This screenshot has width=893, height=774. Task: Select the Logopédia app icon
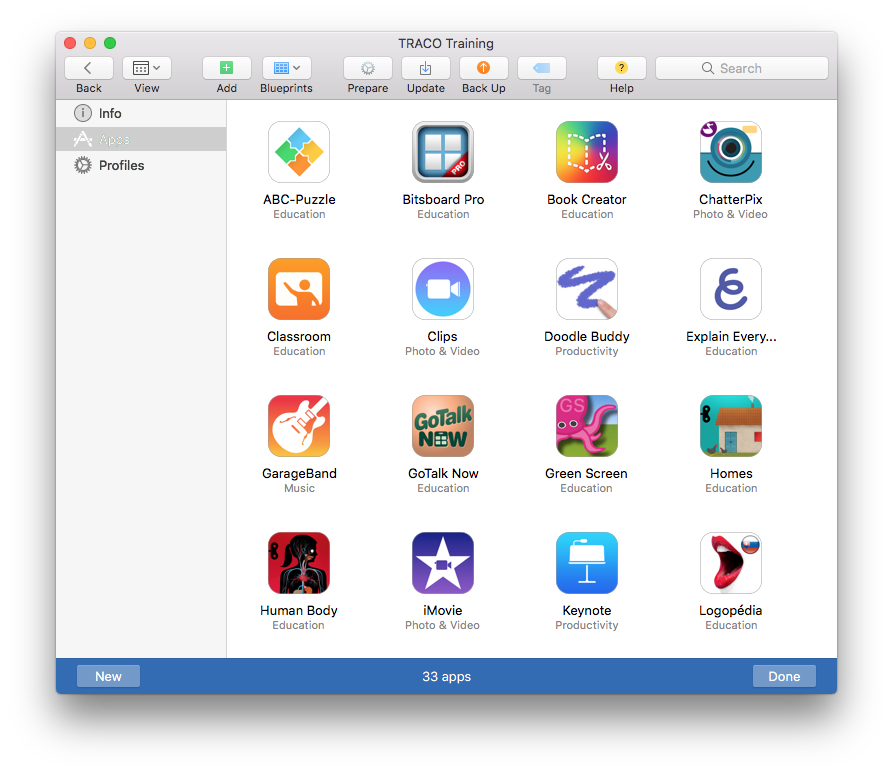(731, 563)
